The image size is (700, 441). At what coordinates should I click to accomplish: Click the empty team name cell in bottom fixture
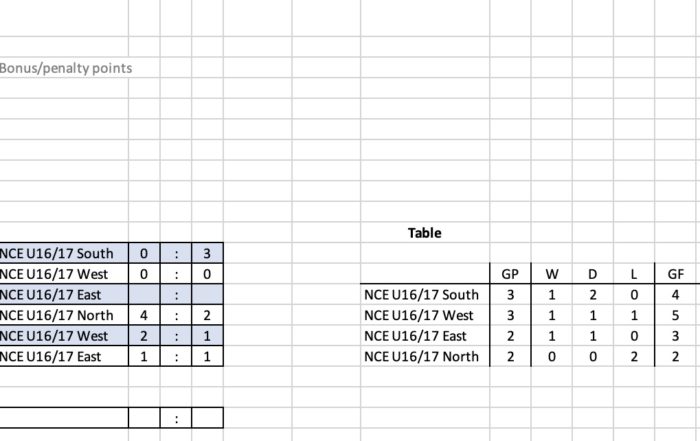64,418
